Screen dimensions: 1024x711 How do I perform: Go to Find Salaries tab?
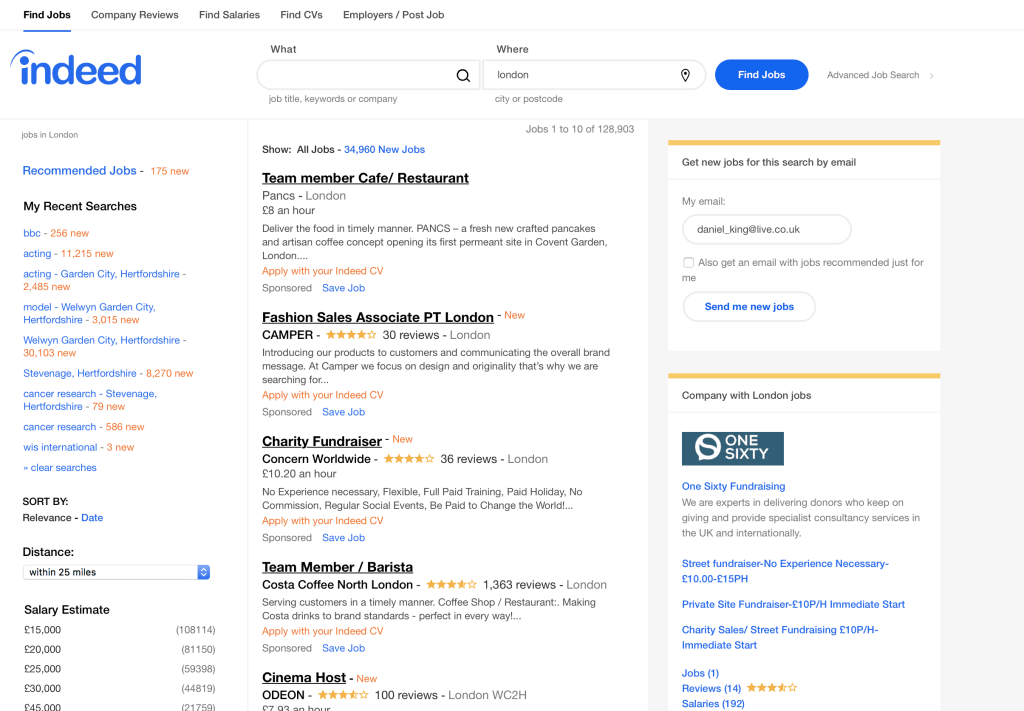[229, 14]
